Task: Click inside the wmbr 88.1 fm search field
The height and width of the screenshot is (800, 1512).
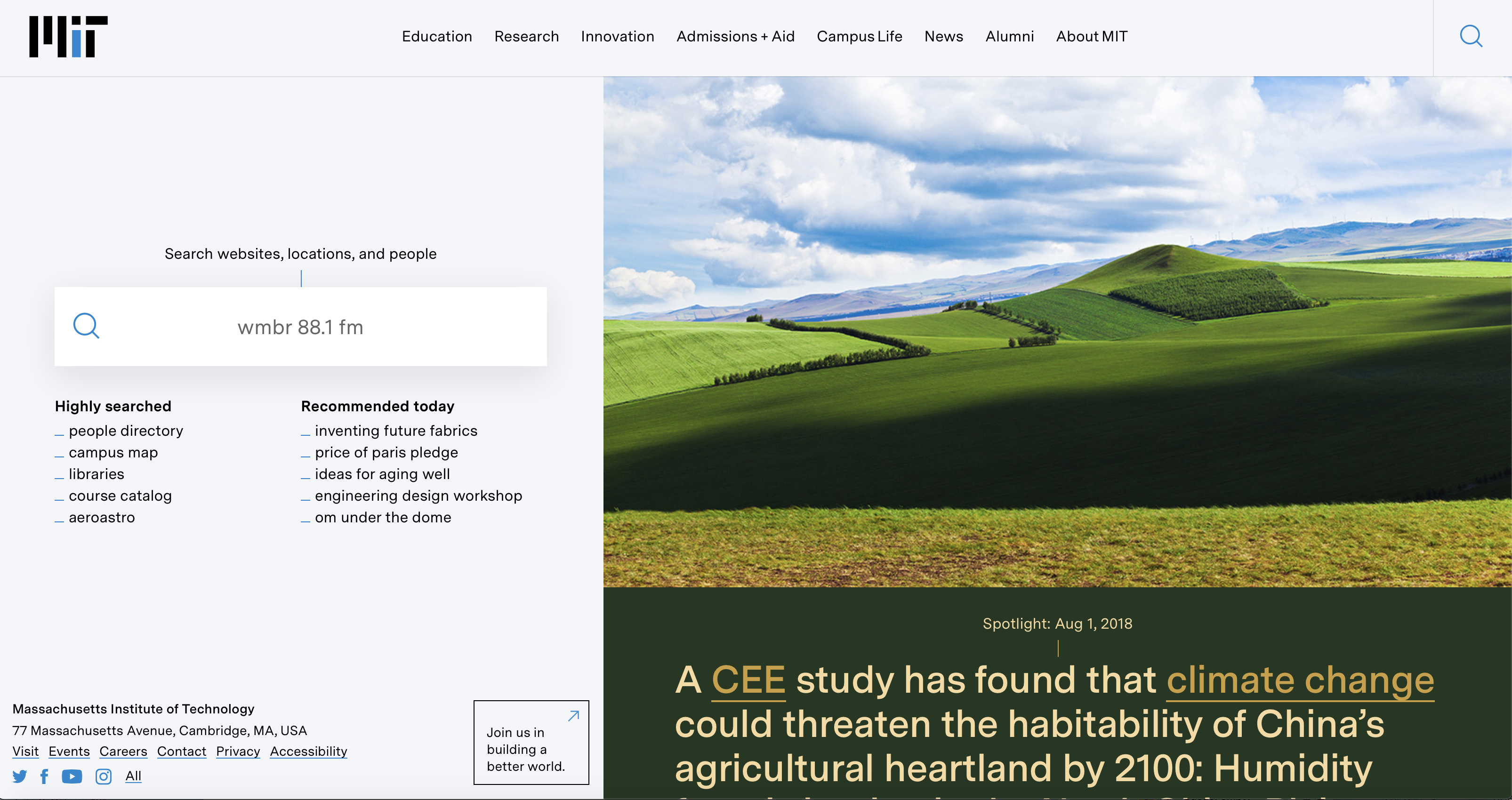Action: pos(300,326)
